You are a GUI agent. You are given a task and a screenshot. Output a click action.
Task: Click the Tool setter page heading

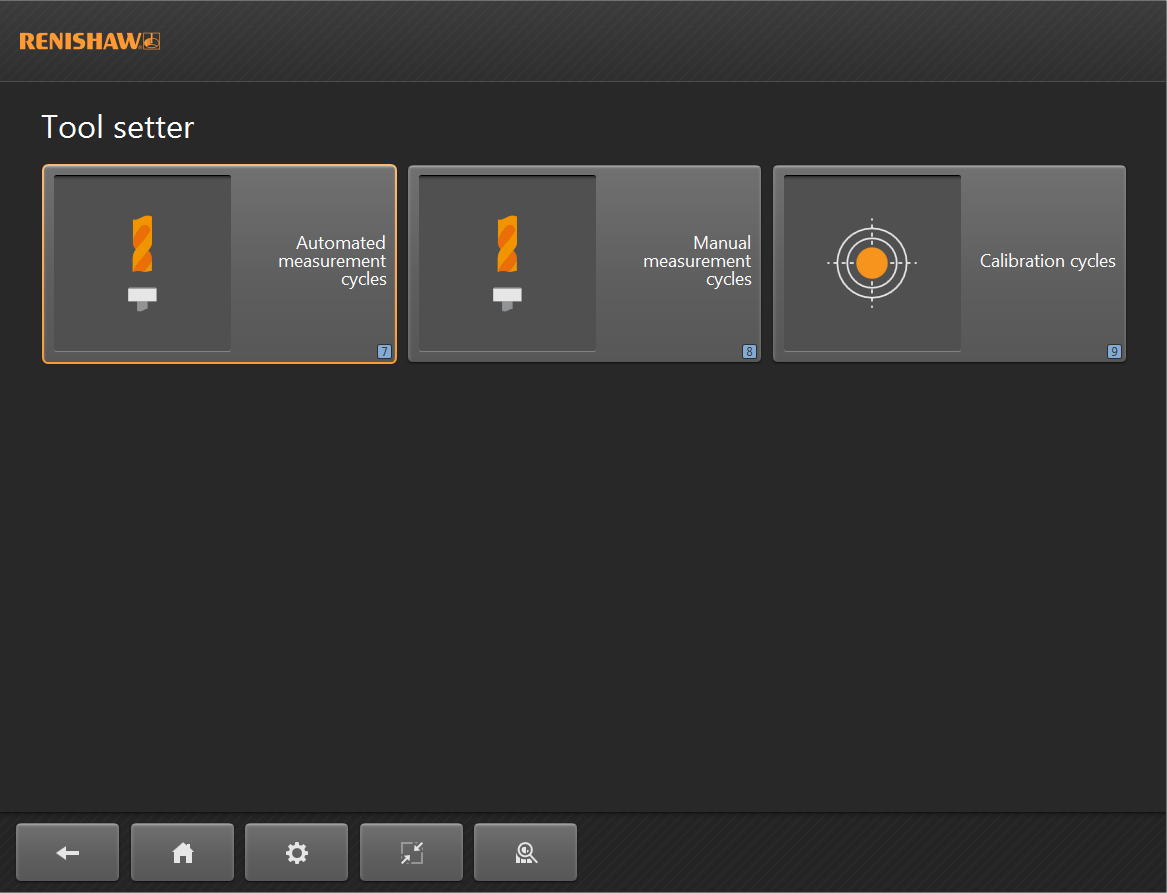tap(117, 127)
